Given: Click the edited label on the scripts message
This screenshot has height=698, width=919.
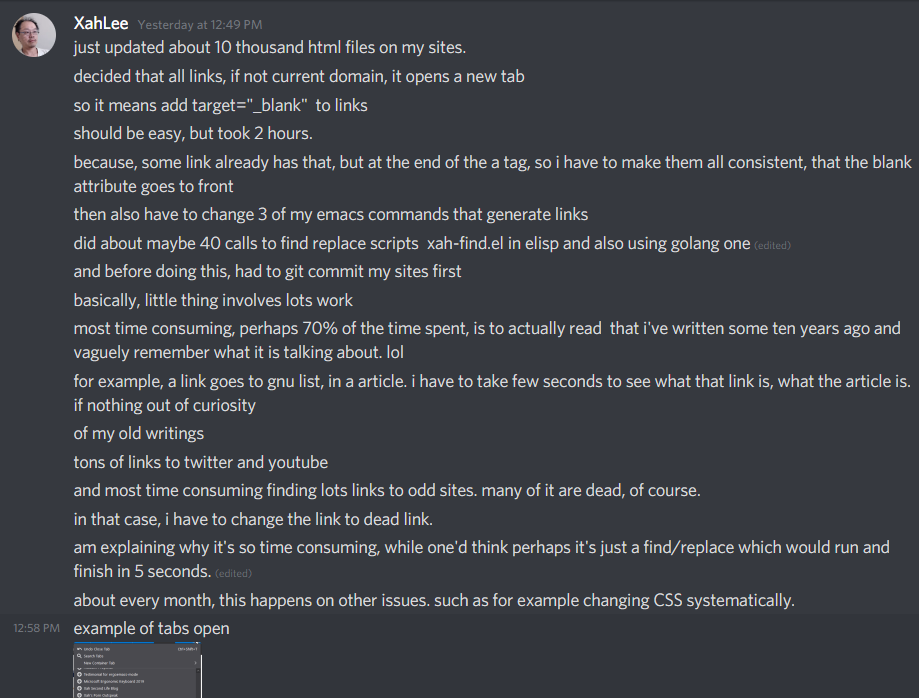Looking at the screenshot, I should pos(770,242).
